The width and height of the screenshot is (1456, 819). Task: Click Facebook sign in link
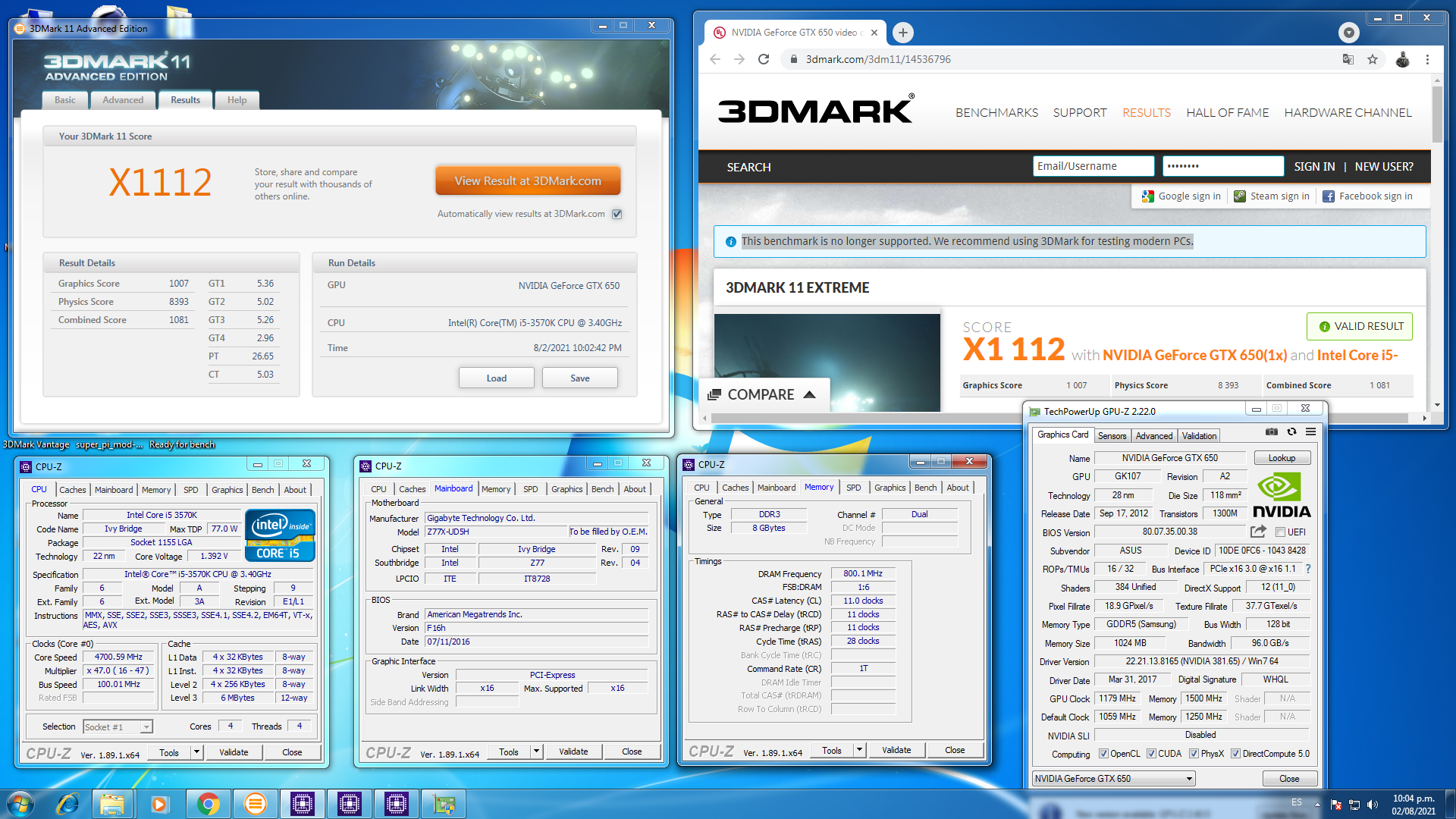[1367, 196]
